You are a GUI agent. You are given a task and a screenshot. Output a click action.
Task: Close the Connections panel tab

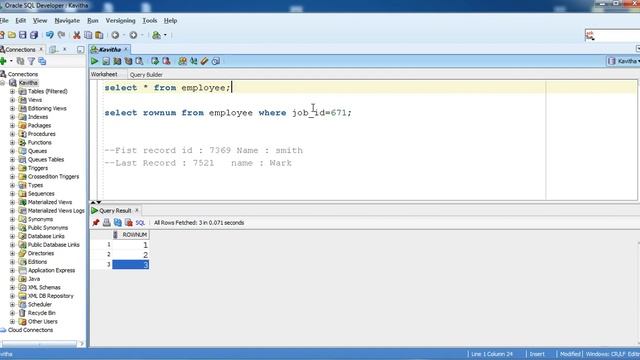tap(41, 49)
